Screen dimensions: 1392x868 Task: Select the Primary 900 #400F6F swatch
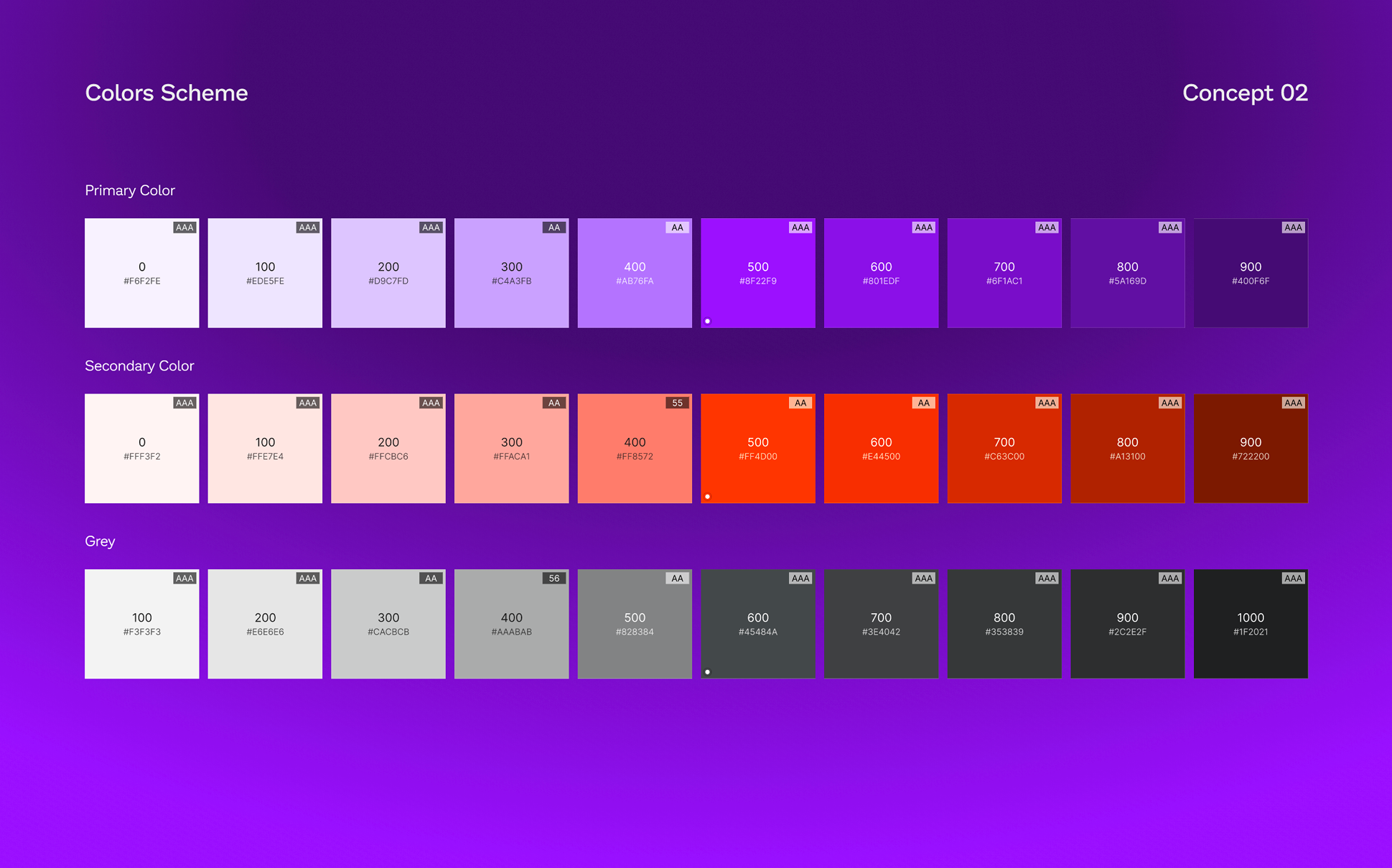1250,274
